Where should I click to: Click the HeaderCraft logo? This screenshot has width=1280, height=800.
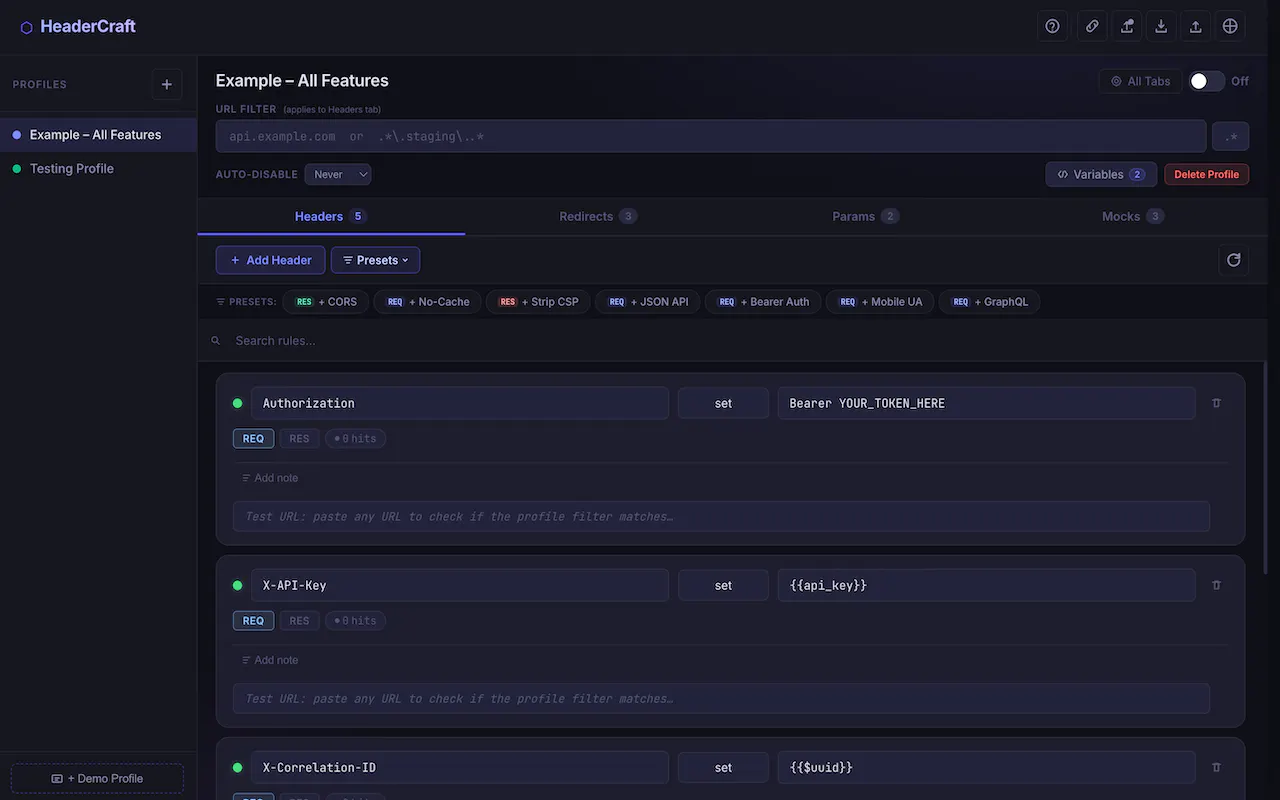click(x=78, y=27)
